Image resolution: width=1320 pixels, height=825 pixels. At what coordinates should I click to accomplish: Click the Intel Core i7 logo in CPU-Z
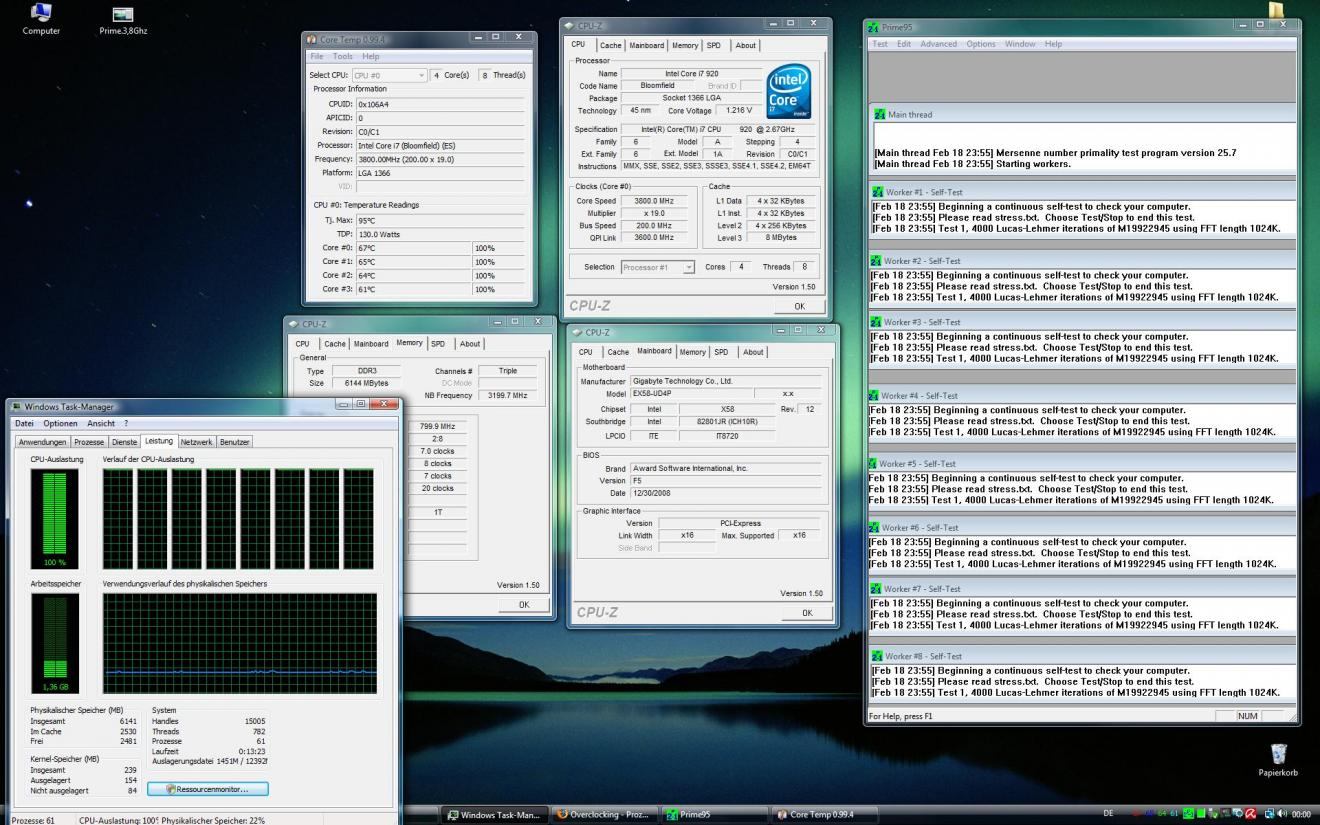[x=791, y=90]
